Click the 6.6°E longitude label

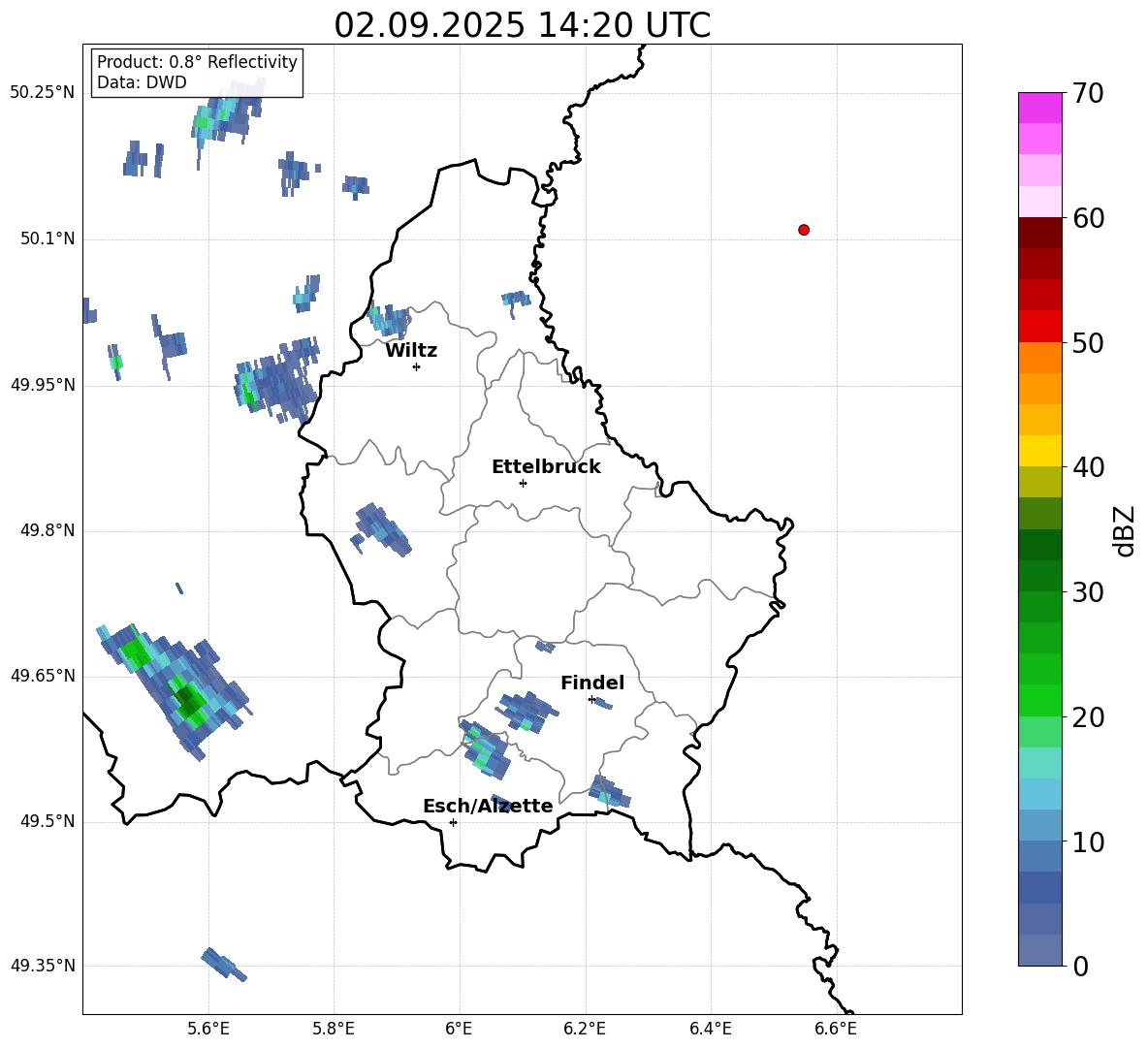836,1029
